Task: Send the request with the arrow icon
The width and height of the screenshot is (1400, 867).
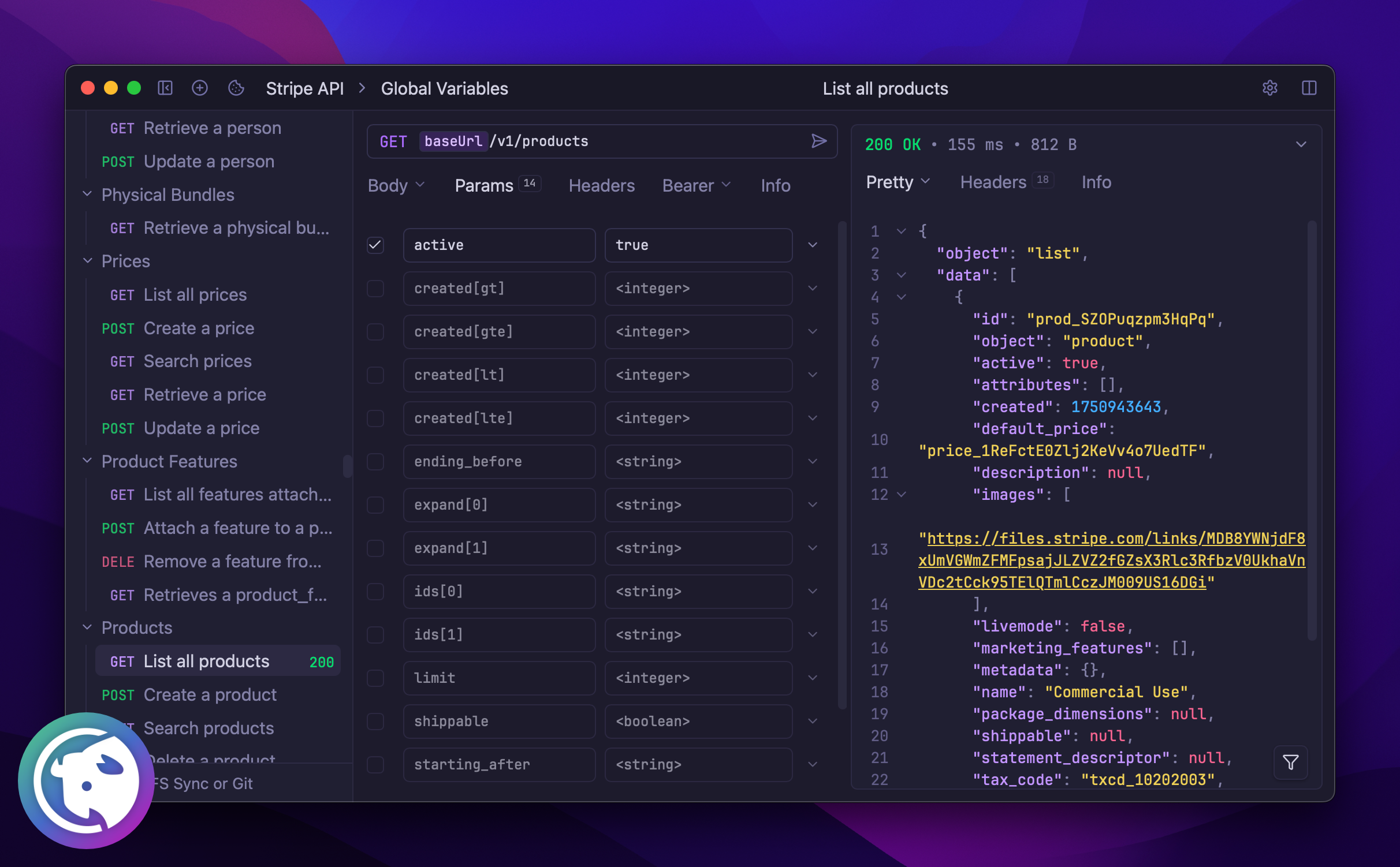Action: pyautogui.click(x=818, y=141)
